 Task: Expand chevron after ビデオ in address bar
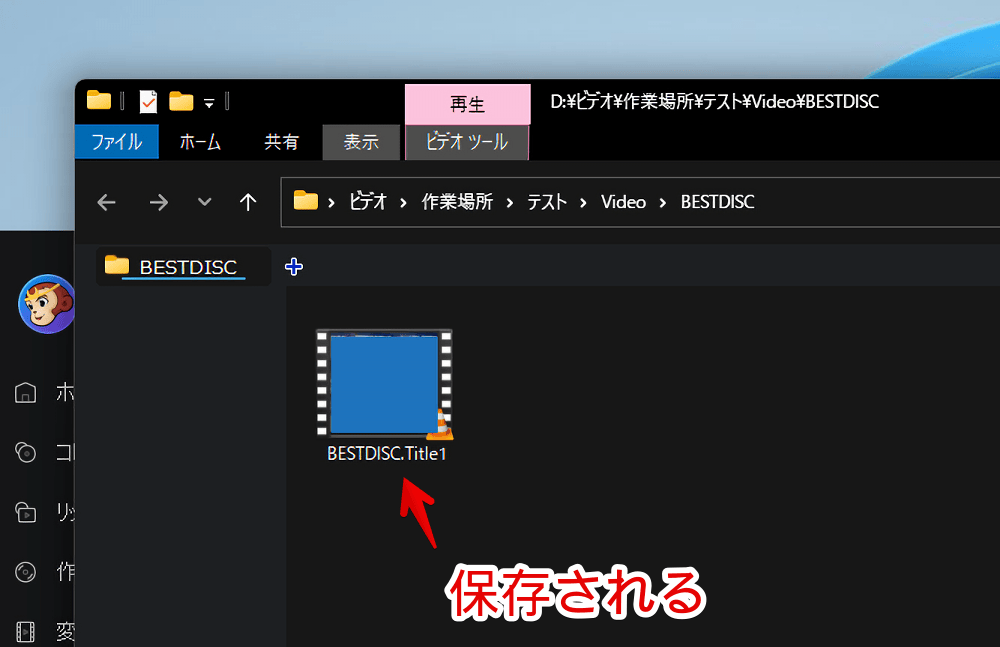[403, 203]
